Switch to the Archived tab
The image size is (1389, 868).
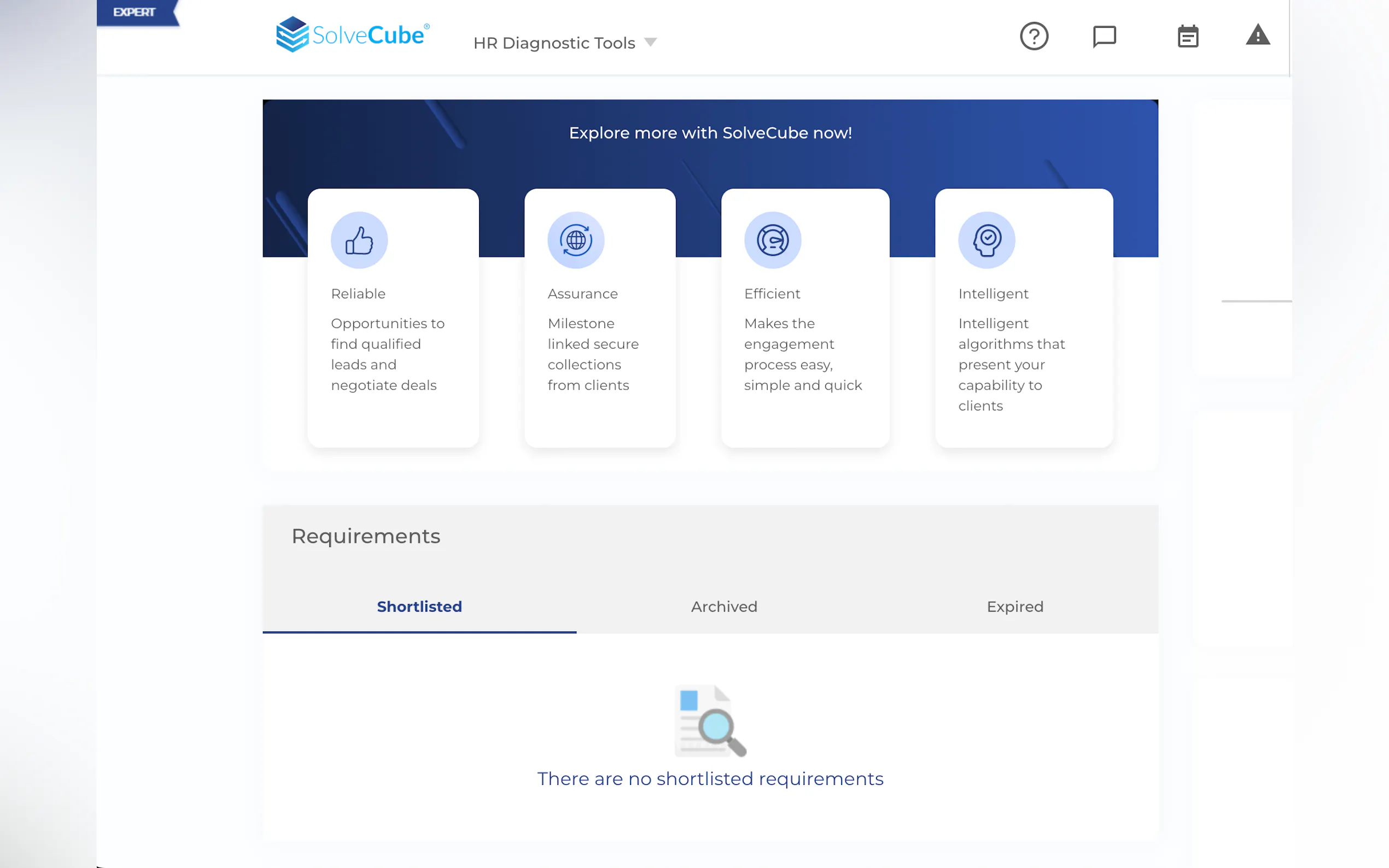[x=723, y=606]
